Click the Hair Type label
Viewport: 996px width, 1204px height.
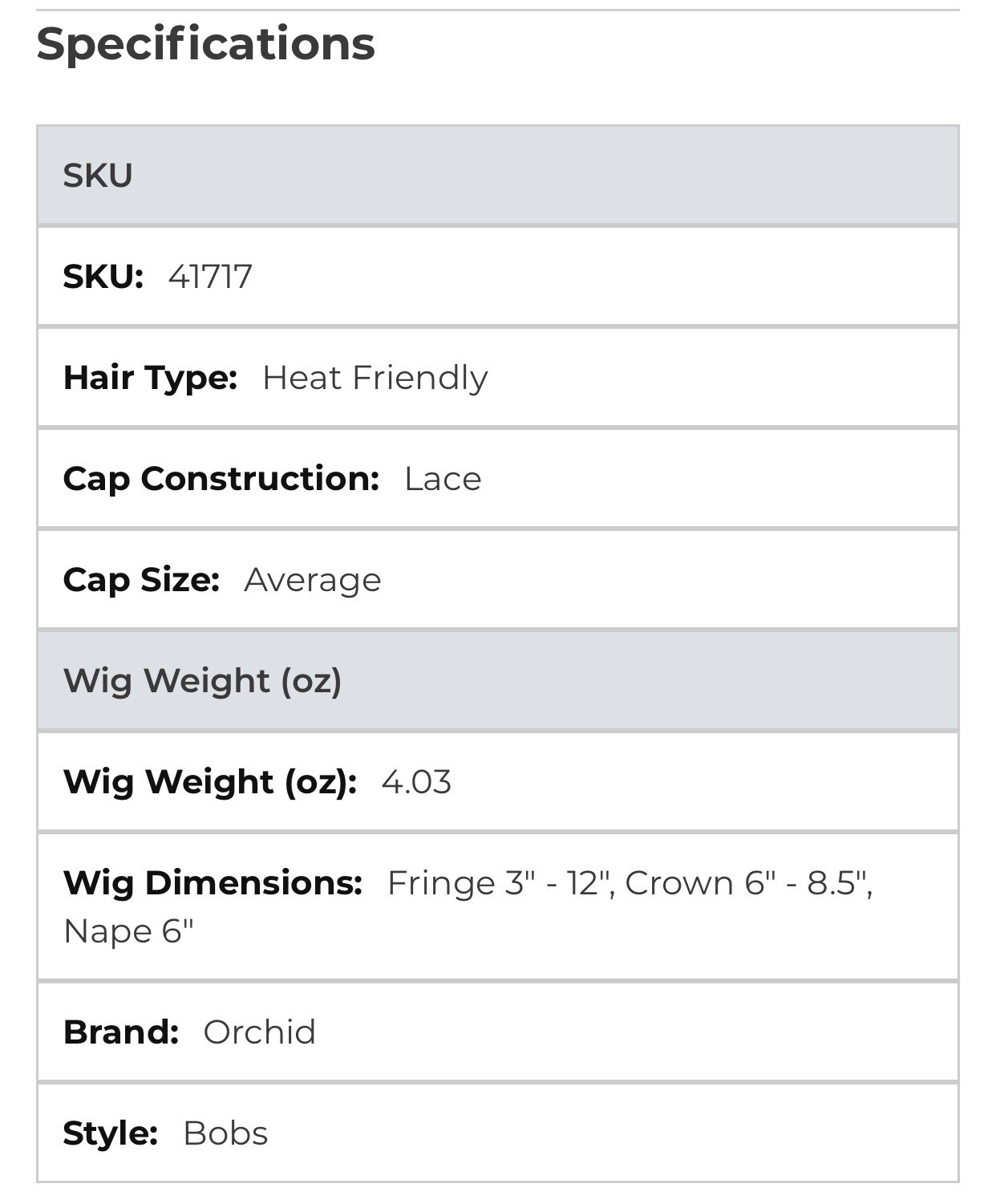coord(150,378)
